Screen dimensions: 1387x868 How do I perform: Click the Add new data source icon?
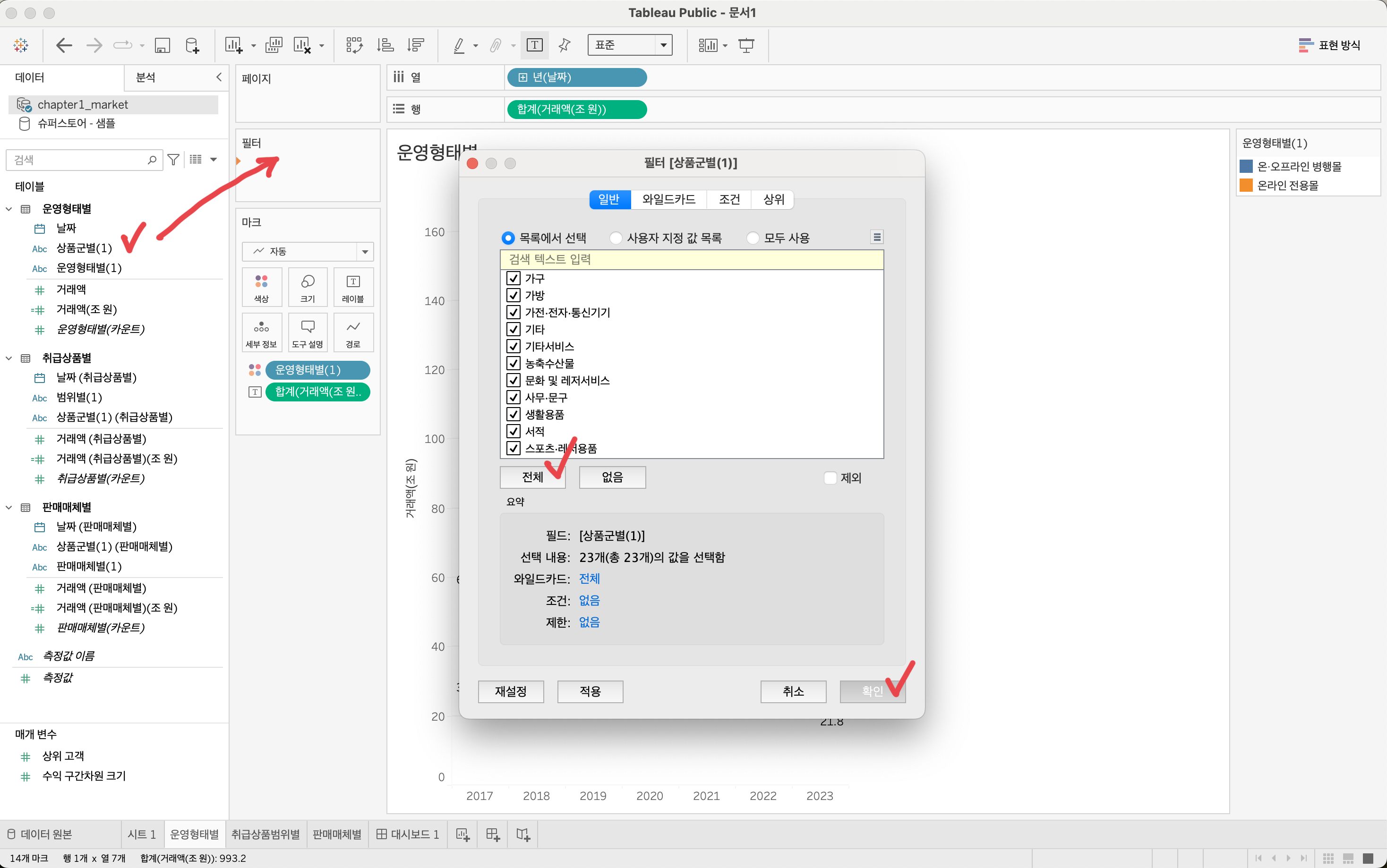(x=192, y=45)
